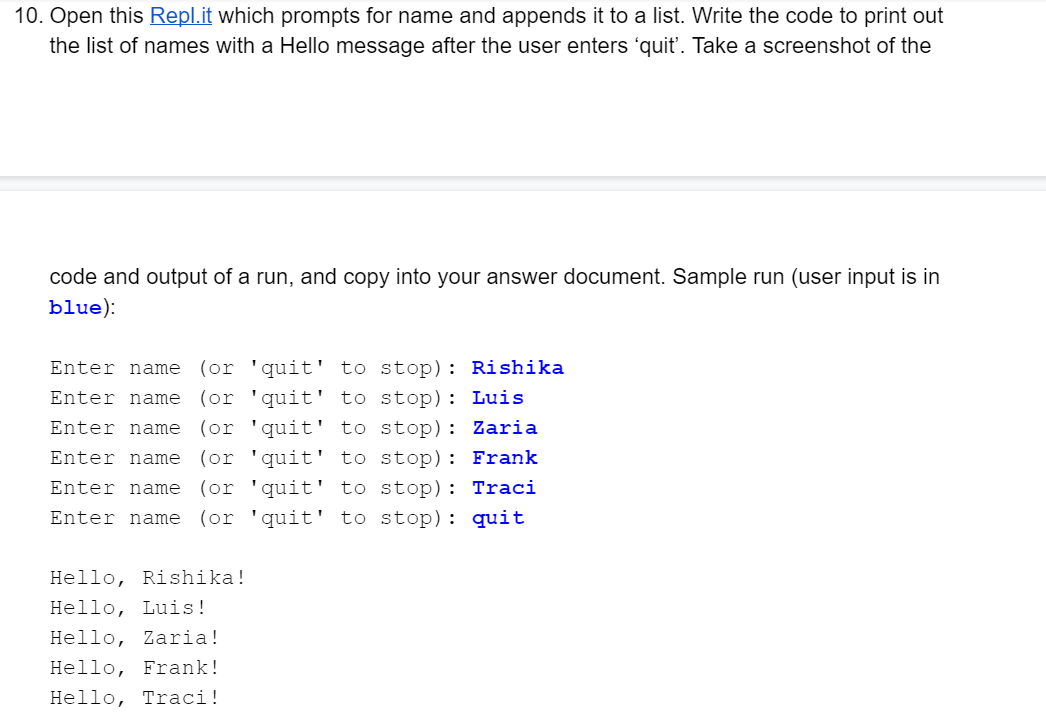Click the first 'Enter name' prompt text
The width and height of the screenshot is (1046, 726).
pos(115,368)
